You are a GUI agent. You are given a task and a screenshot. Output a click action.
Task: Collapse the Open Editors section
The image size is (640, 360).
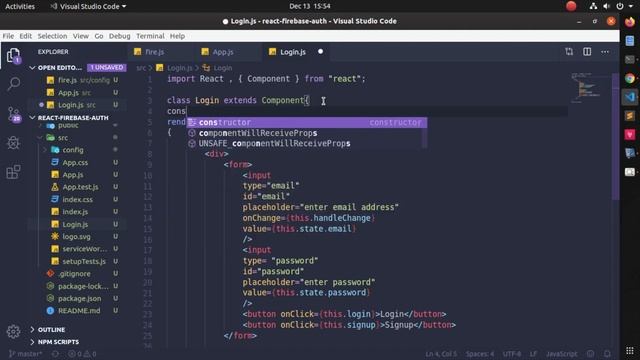(x=32, y=68)
